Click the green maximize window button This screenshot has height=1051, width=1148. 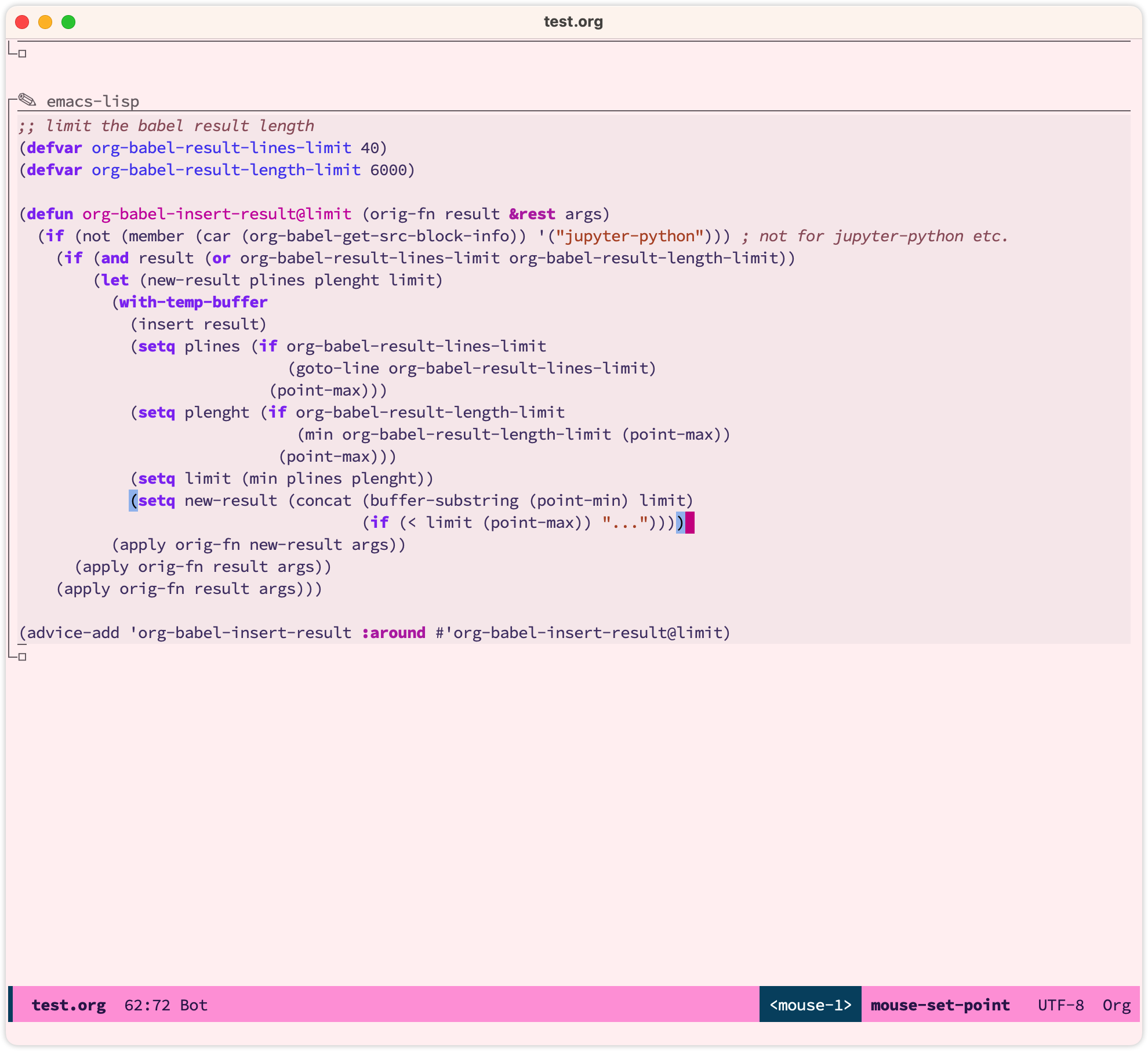68,22
